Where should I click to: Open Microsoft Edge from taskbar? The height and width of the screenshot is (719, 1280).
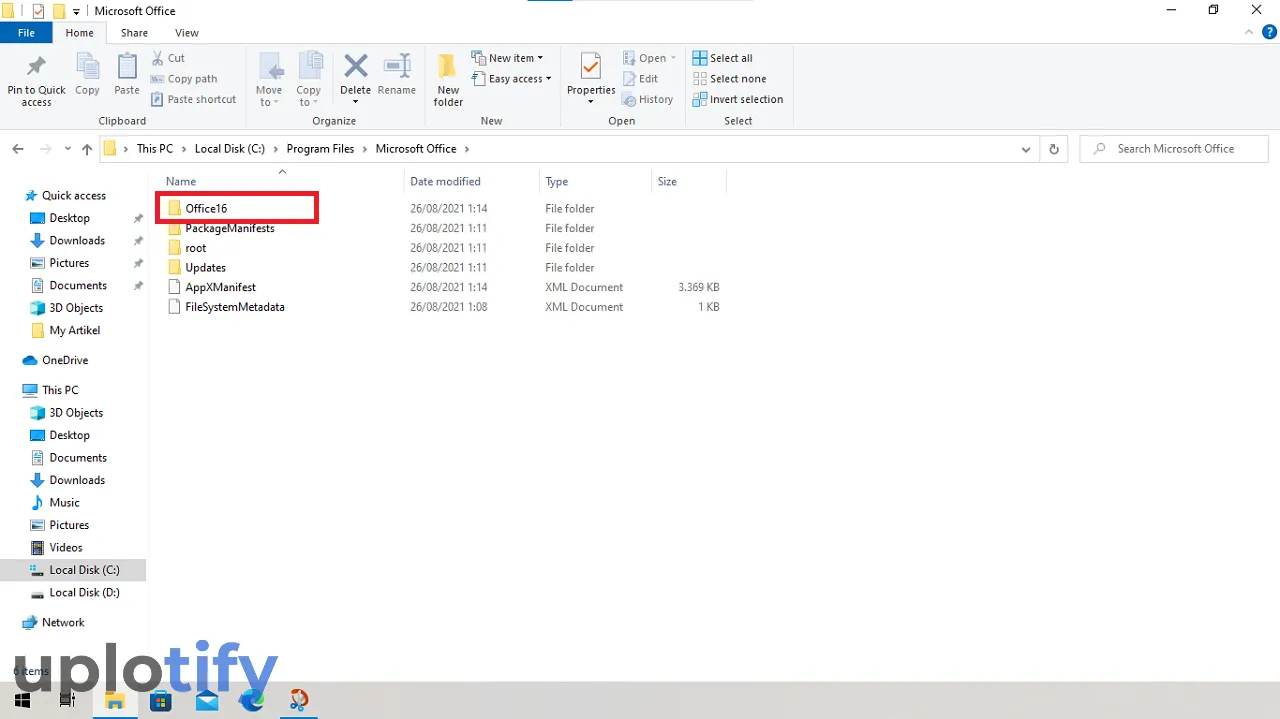[252, 700]
